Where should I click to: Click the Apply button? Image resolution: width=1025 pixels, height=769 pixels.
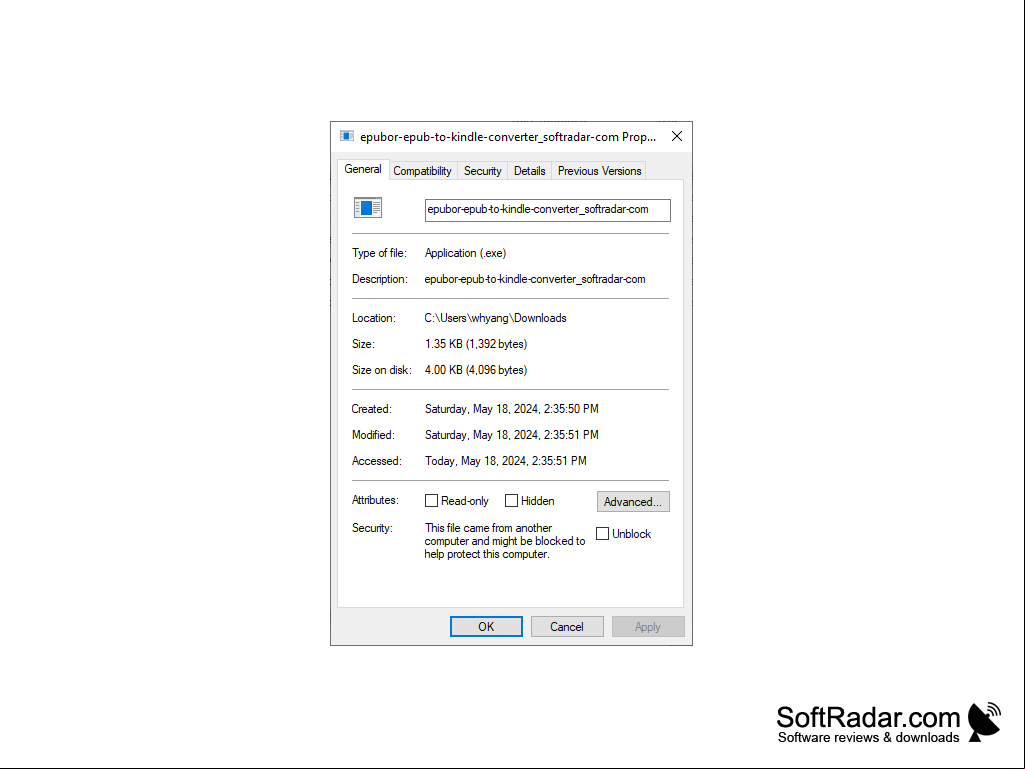tap(648, 626)
